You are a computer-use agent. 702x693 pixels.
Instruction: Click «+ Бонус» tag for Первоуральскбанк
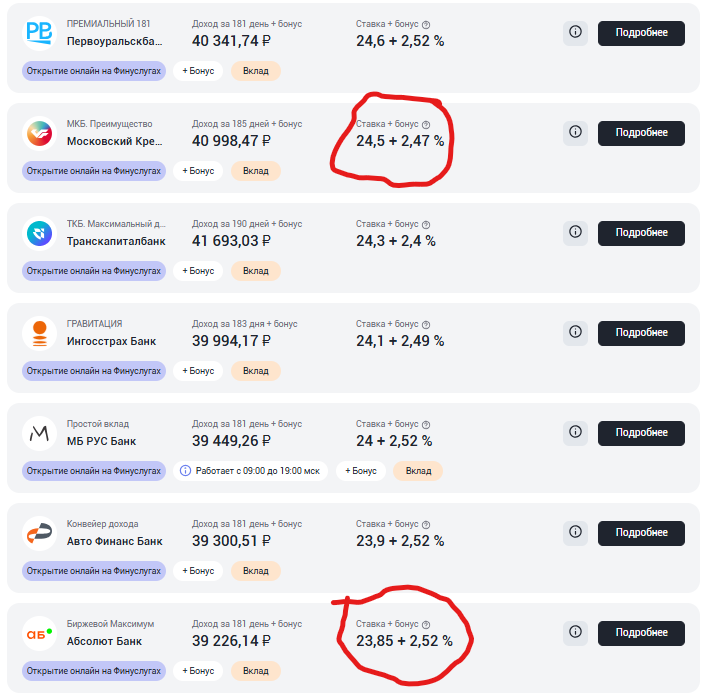[198, 71]
